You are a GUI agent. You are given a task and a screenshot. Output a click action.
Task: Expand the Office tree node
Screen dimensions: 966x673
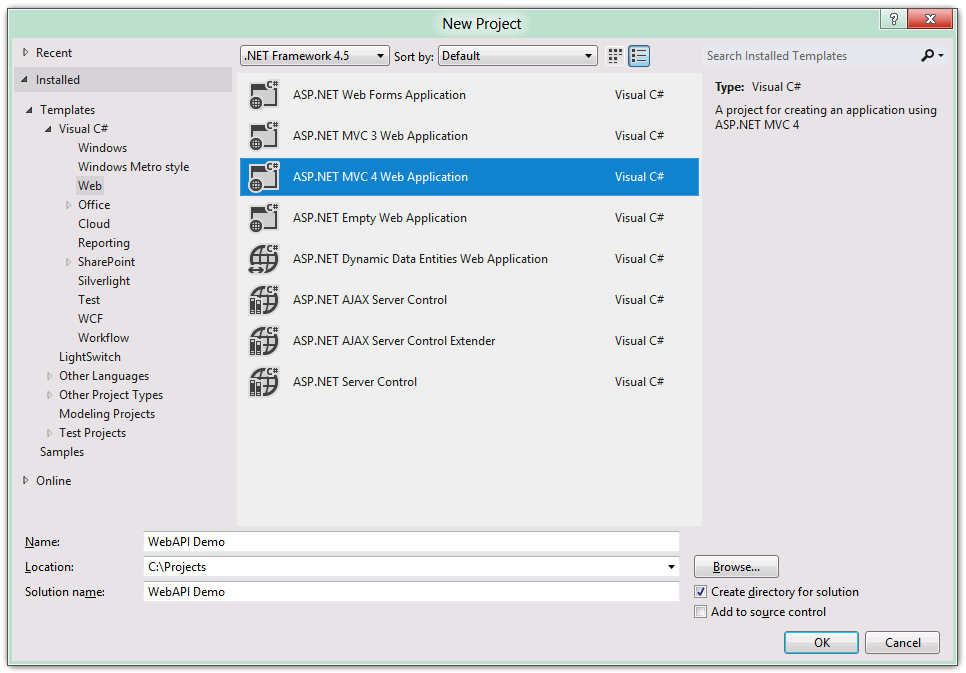[68, 205]
